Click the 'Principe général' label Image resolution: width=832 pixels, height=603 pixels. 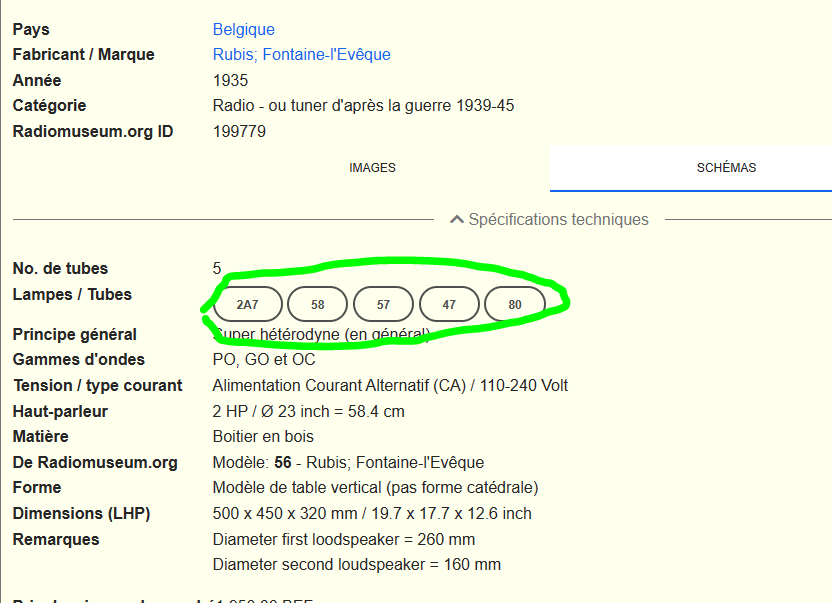[x=75, y=334]
